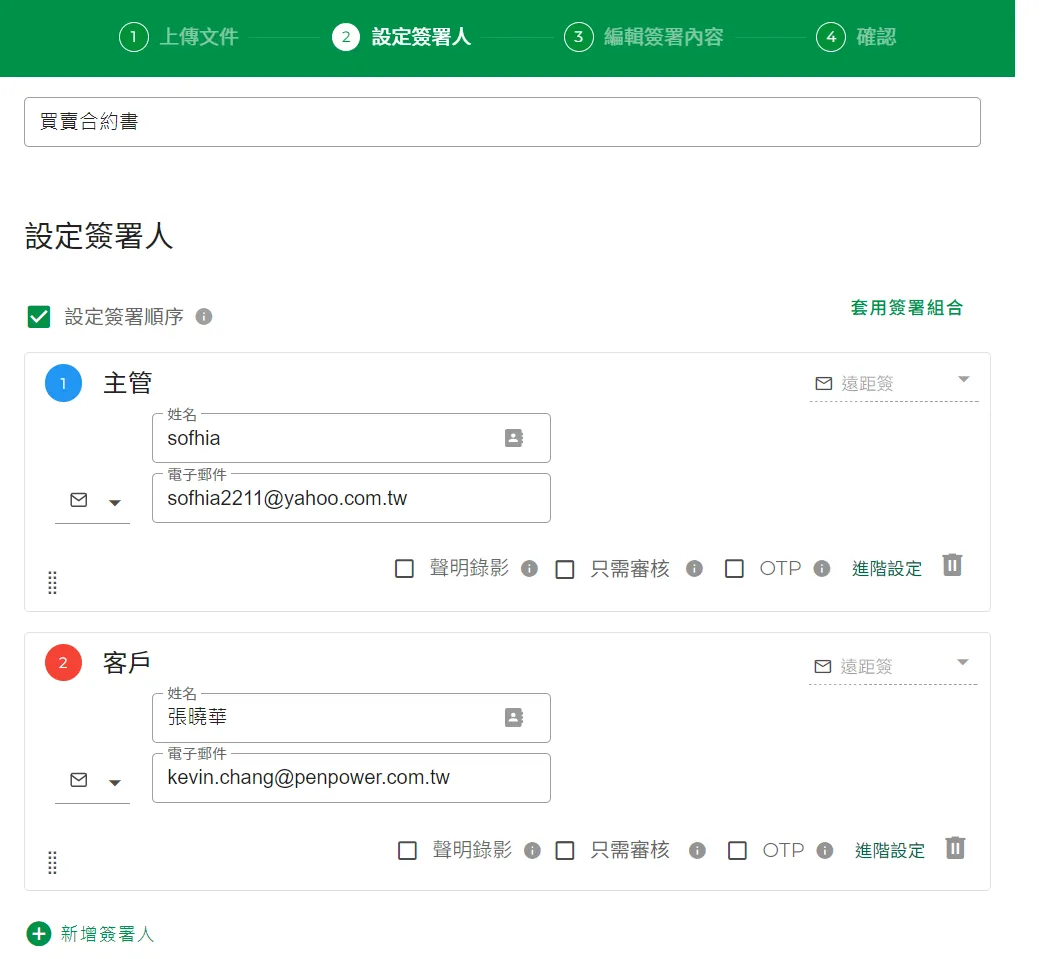
Task: Enable 聲明錄影 checkbox for 主管
Action: tap(405, 569)
